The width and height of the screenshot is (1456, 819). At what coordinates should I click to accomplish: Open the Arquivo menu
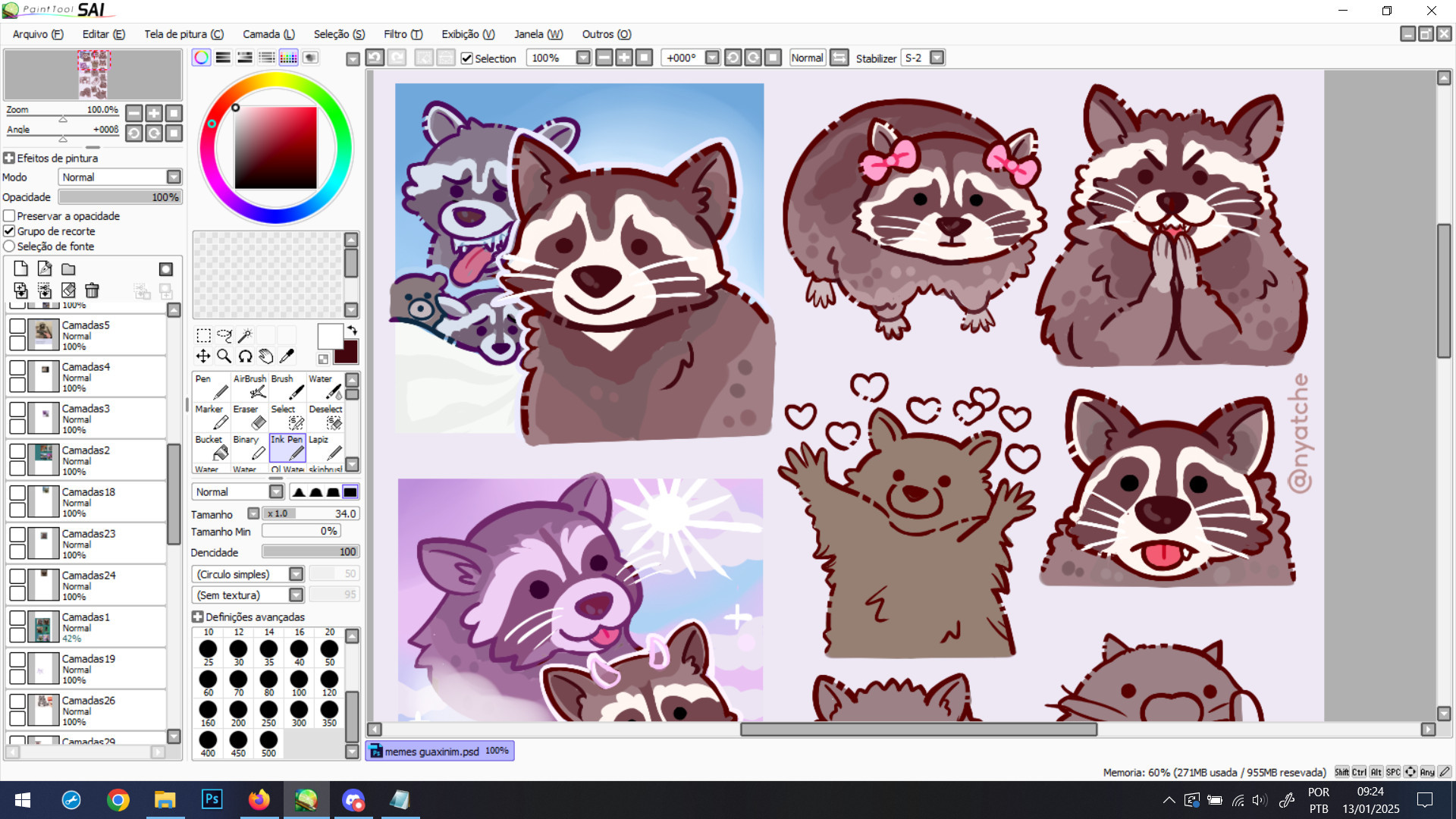[x=38, y=34]
